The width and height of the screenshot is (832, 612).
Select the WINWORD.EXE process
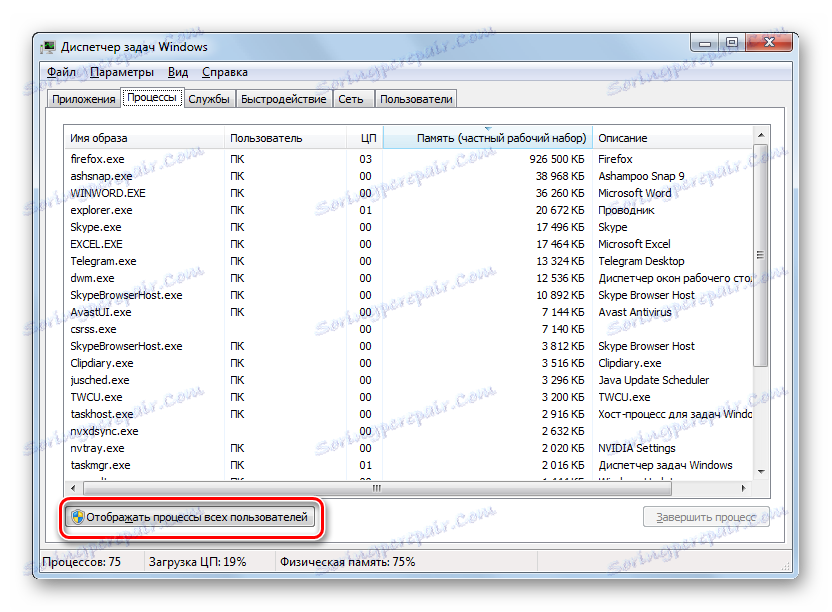coord(409,193)
